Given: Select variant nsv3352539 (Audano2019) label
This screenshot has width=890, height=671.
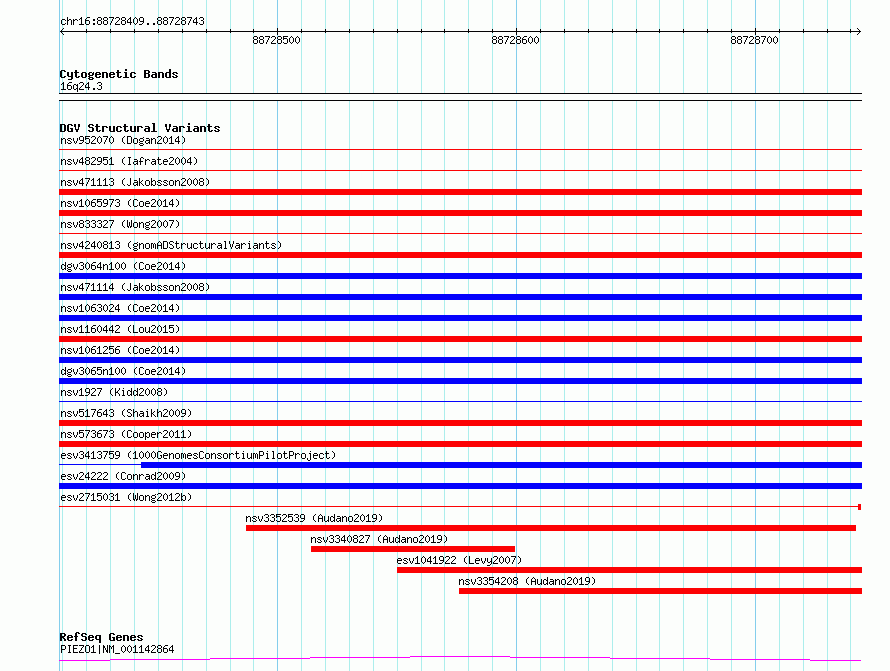Looking at the screenshot, I should [314, 518].
